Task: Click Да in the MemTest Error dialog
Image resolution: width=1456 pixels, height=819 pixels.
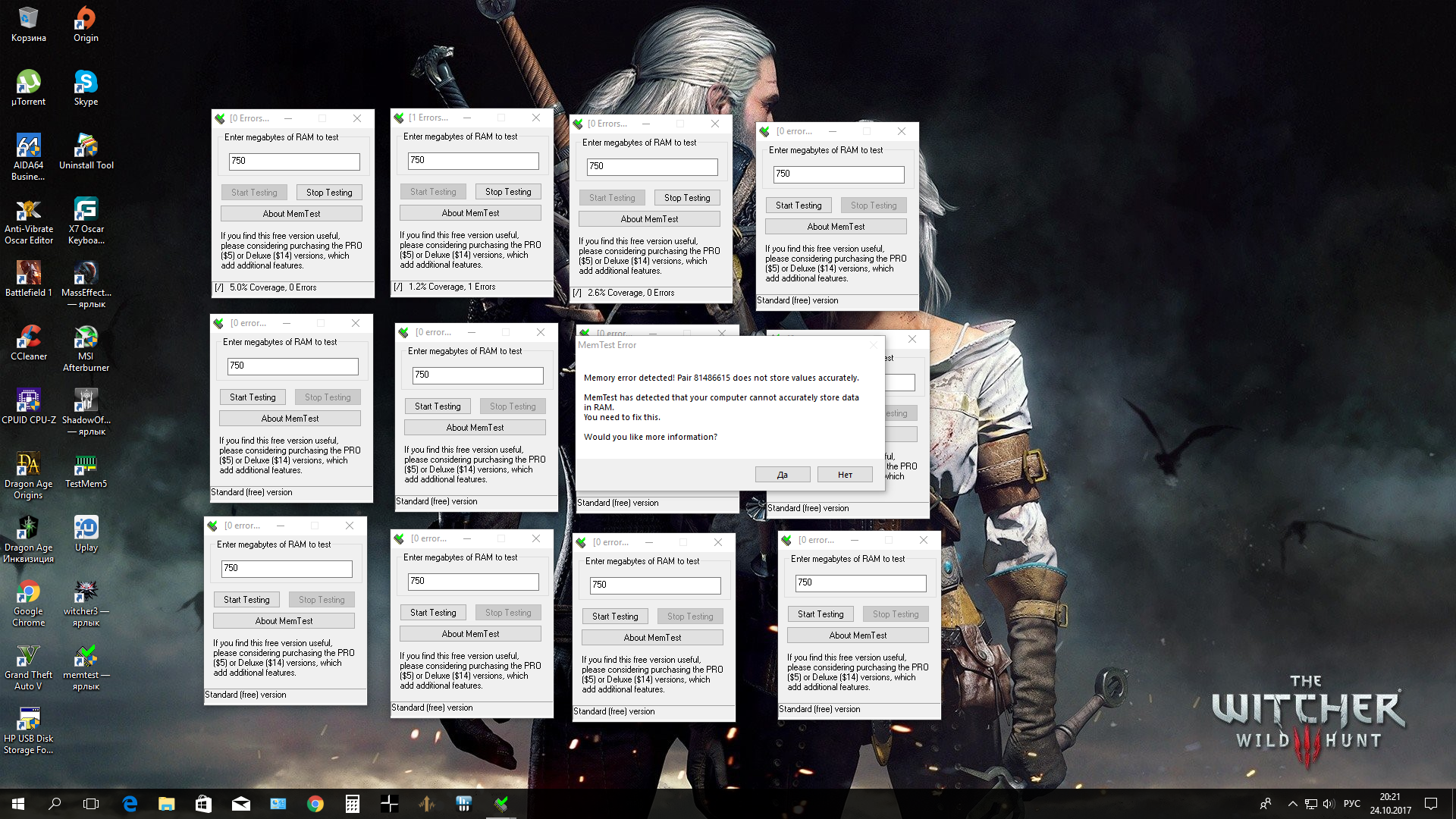Action: point(783,475)
